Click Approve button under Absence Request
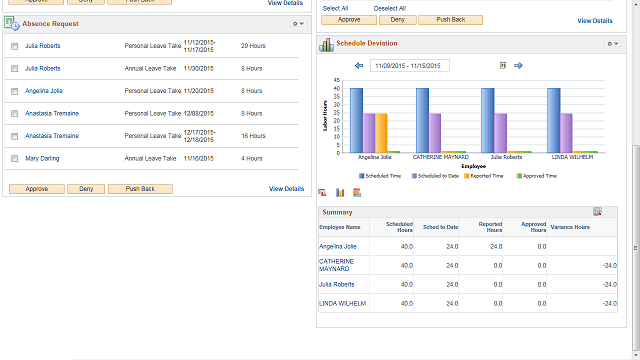This screenshot has width=640, height=360. click(37, 189)
